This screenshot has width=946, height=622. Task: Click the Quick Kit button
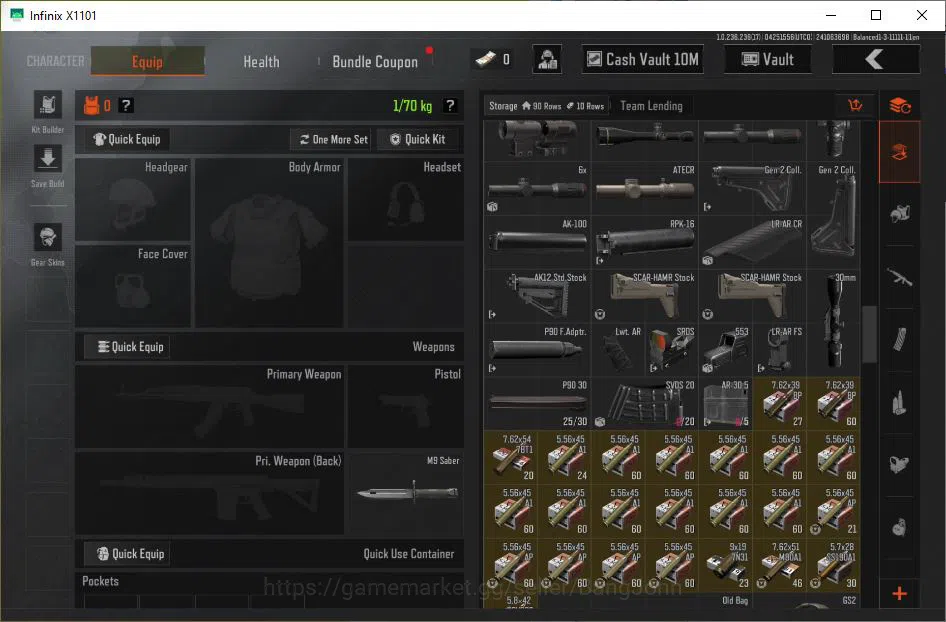(417, 139)
